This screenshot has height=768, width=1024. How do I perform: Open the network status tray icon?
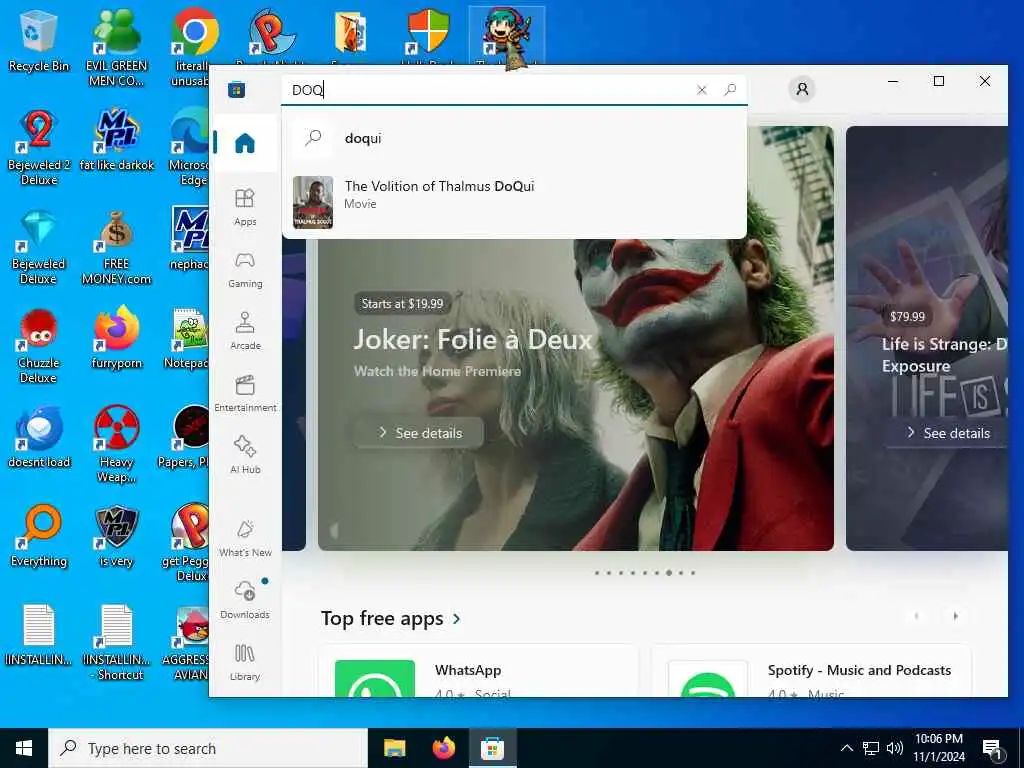click(x=871, y=748)
